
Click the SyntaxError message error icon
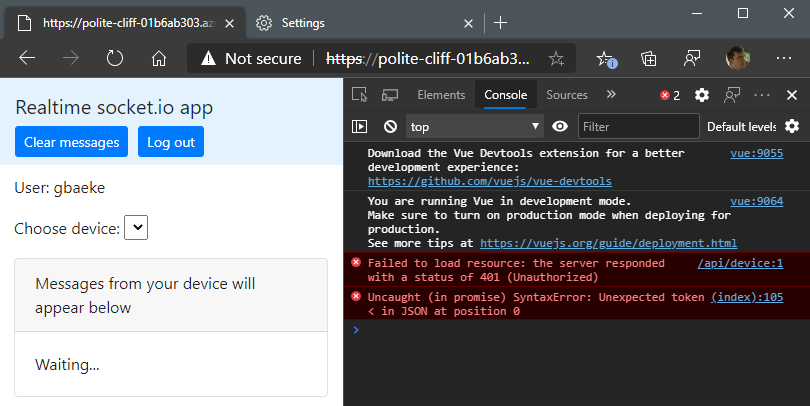(x=355, y=296)
